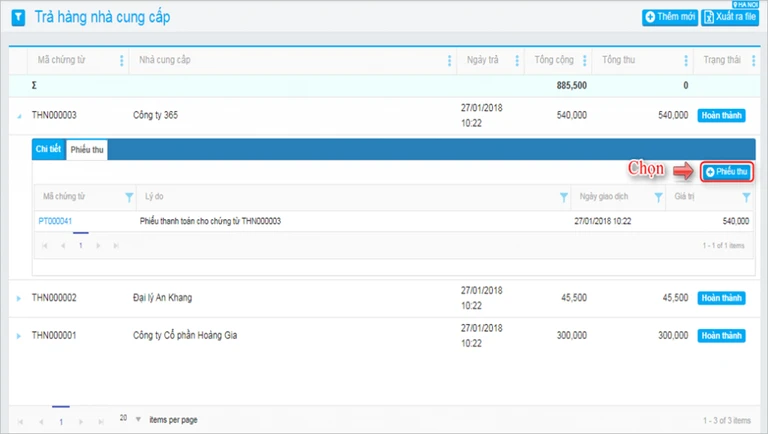Select supplier cell Công ty Cổ phần Hoàng Gia
768x434 pixels.
[185, 336]
